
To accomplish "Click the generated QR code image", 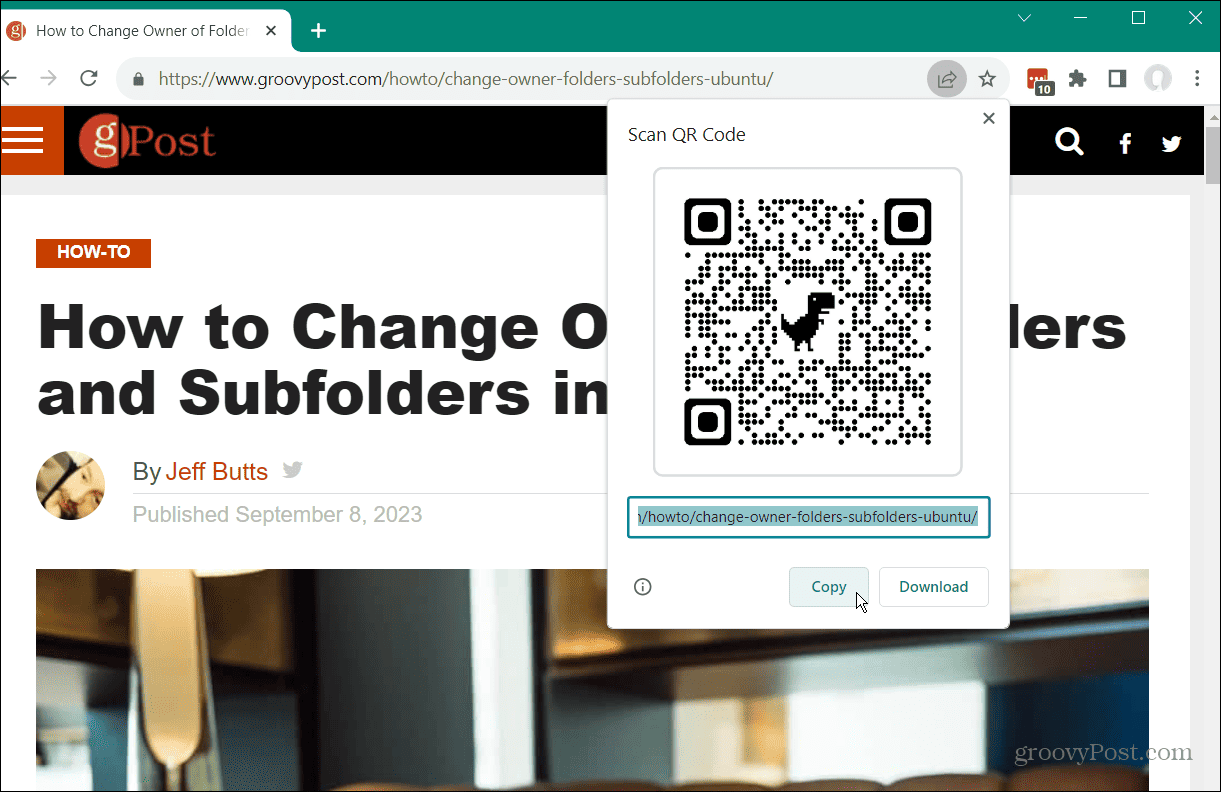I will pos(807,322).
